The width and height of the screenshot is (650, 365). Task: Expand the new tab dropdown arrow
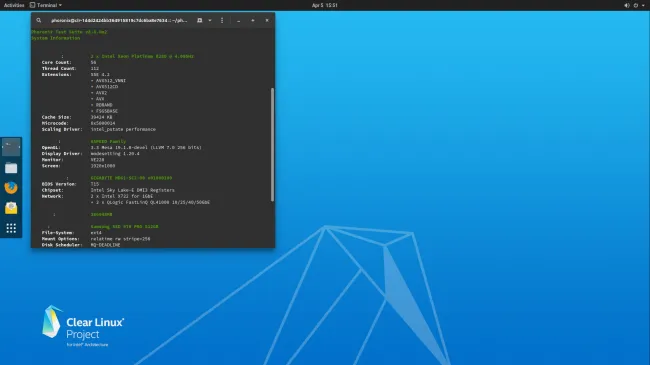coord(210,20)
